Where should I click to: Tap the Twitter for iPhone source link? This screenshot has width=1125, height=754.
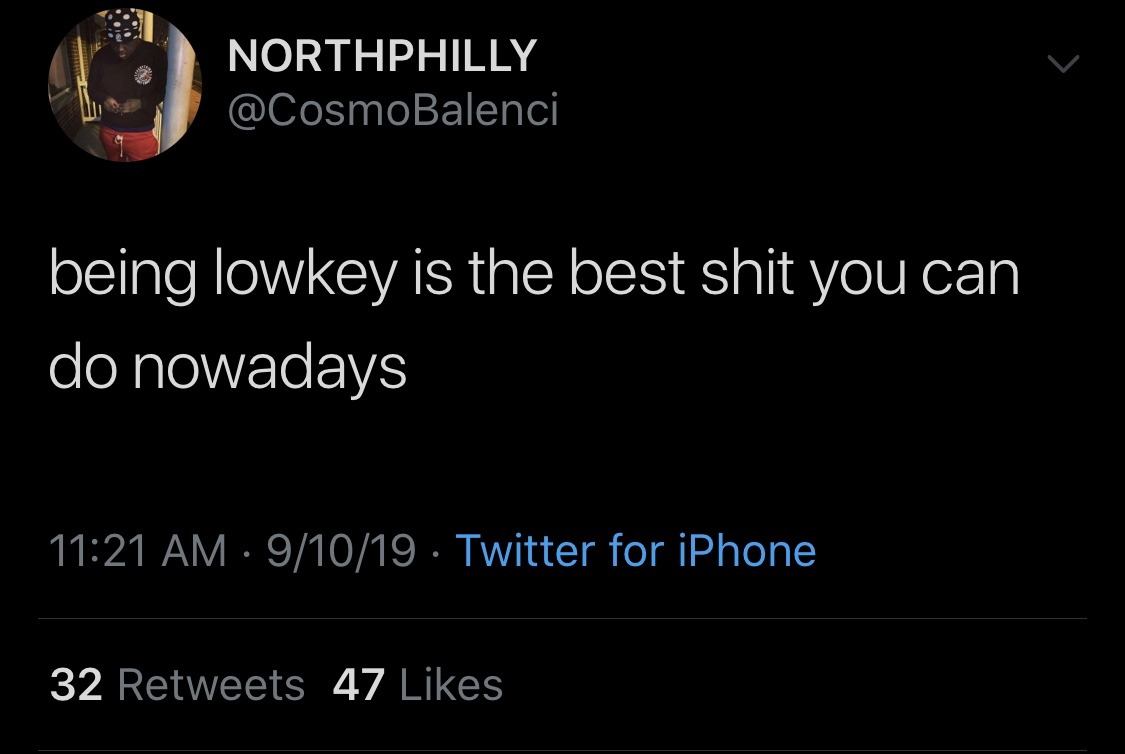point(636,550)
